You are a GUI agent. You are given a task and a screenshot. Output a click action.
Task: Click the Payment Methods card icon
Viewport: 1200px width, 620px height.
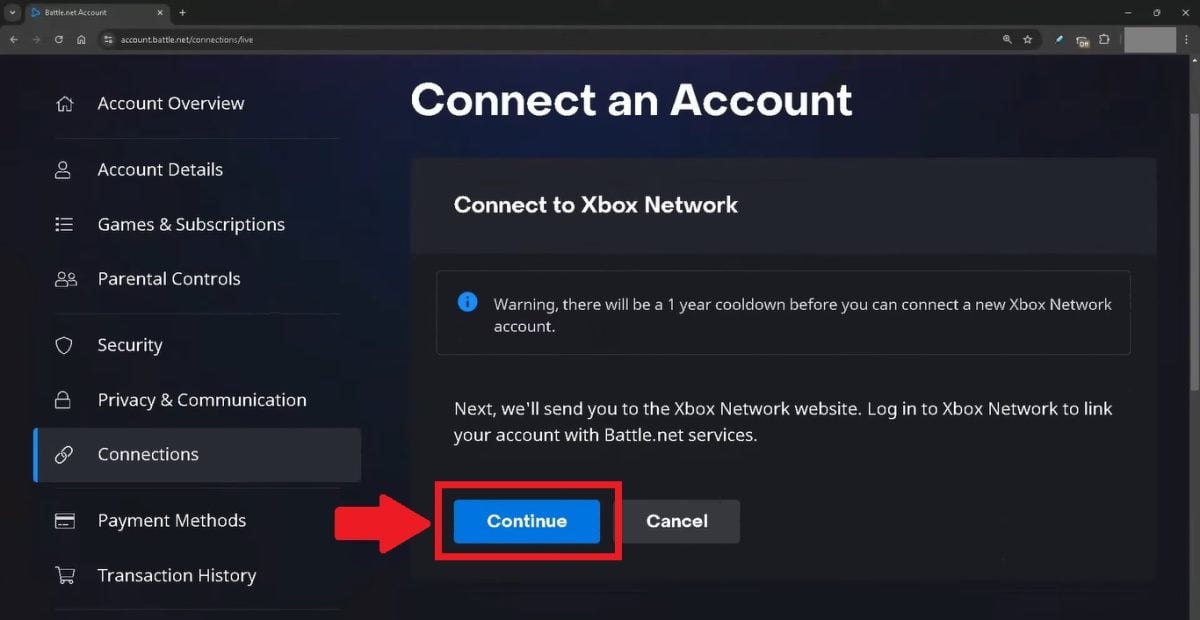64,521
